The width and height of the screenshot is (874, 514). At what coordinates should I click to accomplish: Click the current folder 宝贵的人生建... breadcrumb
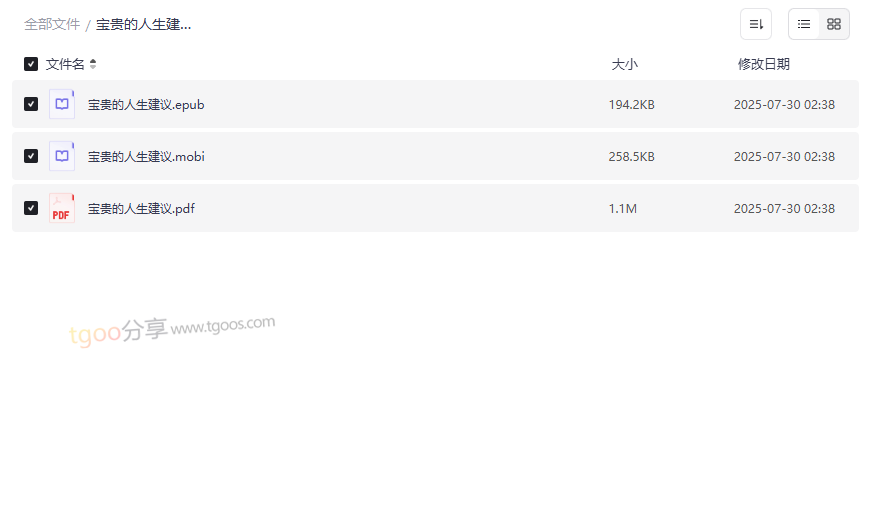pos(143,24)
